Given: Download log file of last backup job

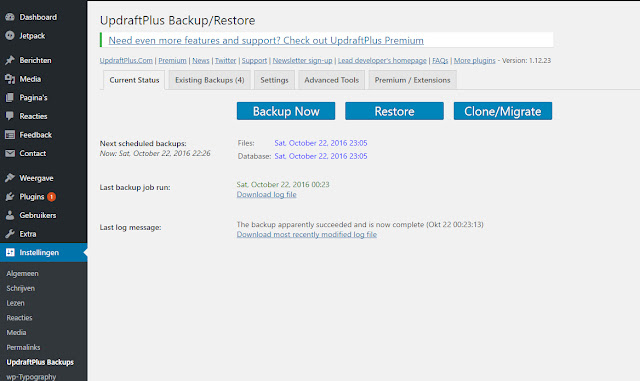Looking at the screenshot, I should (x=267, y=194).
